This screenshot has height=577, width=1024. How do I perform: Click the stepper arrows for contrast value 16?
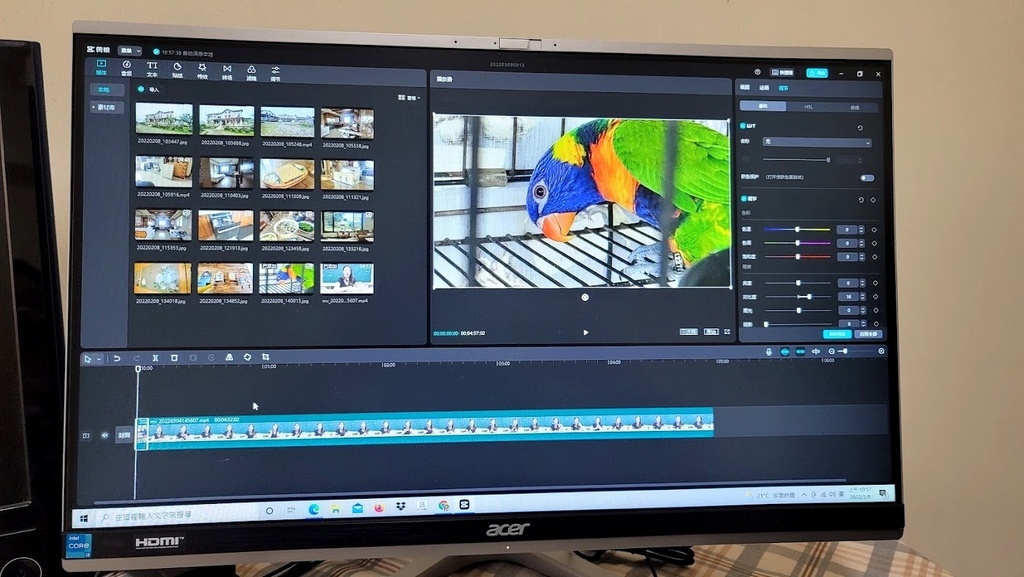point(862,297)
